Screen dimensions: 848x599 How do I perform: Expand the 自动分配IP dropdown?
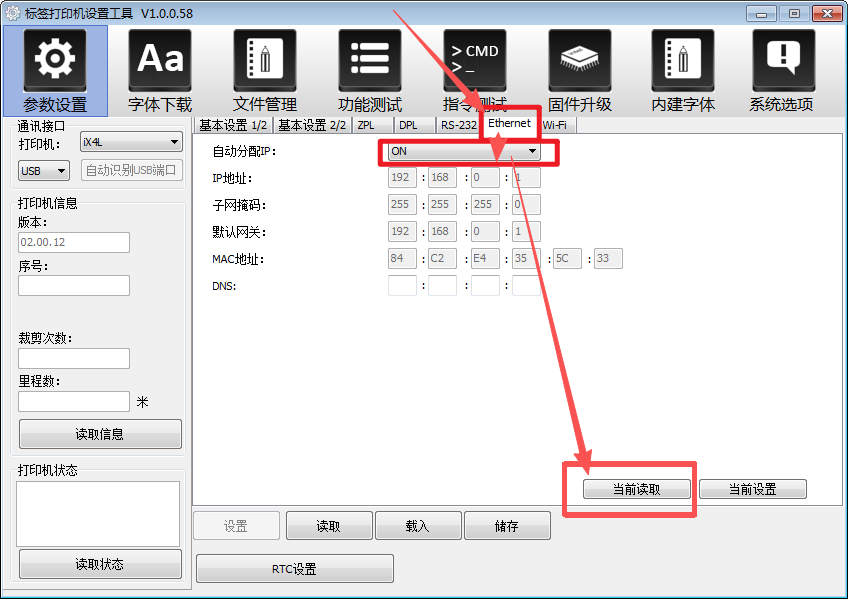pos(532,152)
